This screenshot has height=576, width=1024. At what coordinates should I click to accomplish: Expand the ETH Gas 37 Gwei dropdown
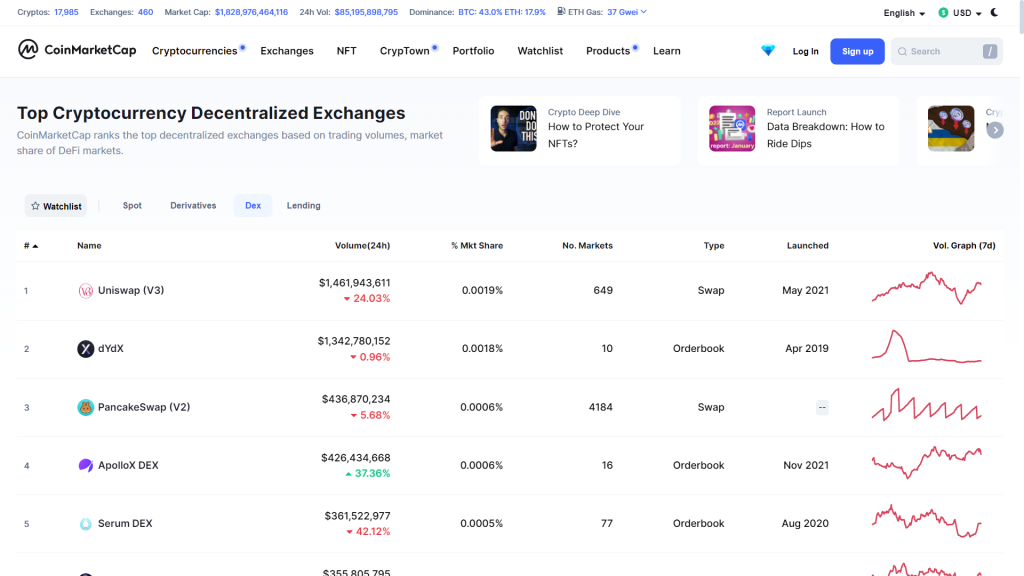tap(626, 12)
